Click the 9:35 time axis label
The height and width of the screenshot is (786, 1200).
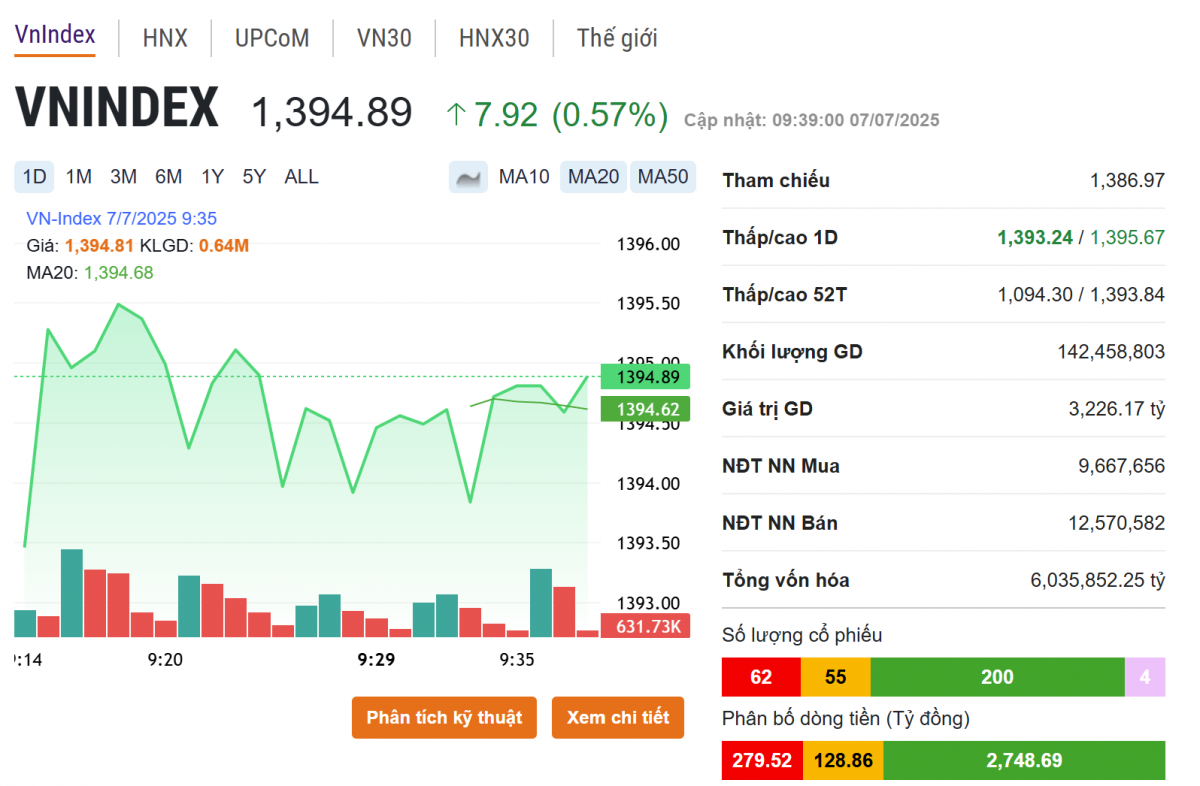517,660
